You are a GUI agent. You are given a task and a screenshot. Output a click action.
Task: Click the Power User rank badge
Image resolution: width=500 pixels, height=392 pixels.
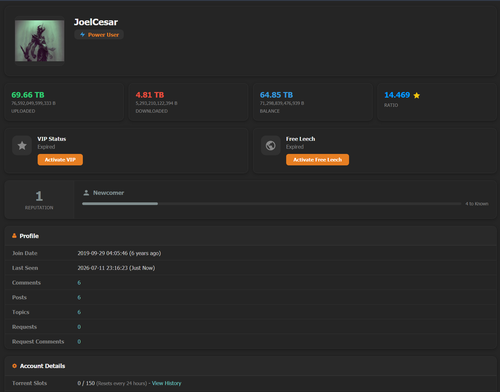coord(99,34)
